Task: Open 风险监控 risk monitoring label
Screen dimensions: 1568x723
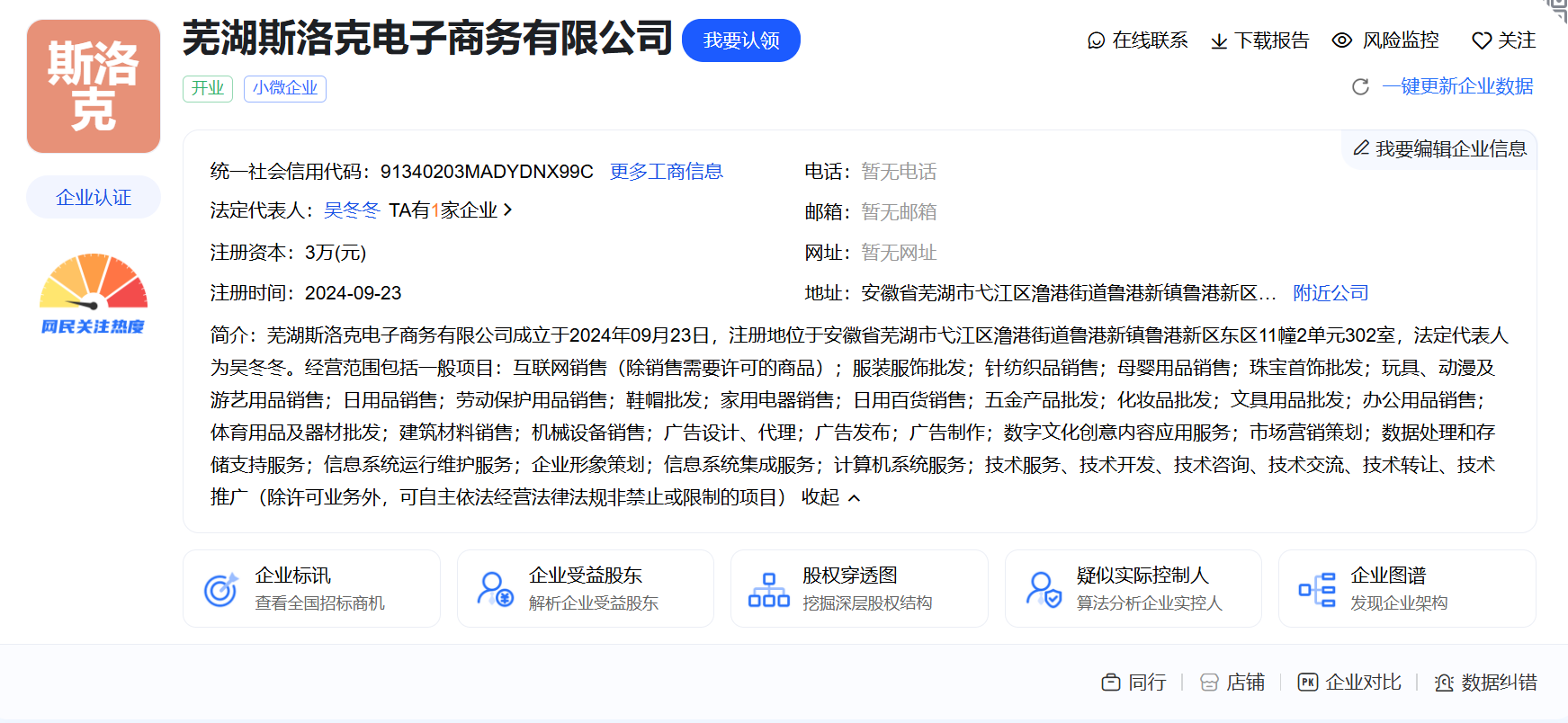Action: tap(1401, 40)
